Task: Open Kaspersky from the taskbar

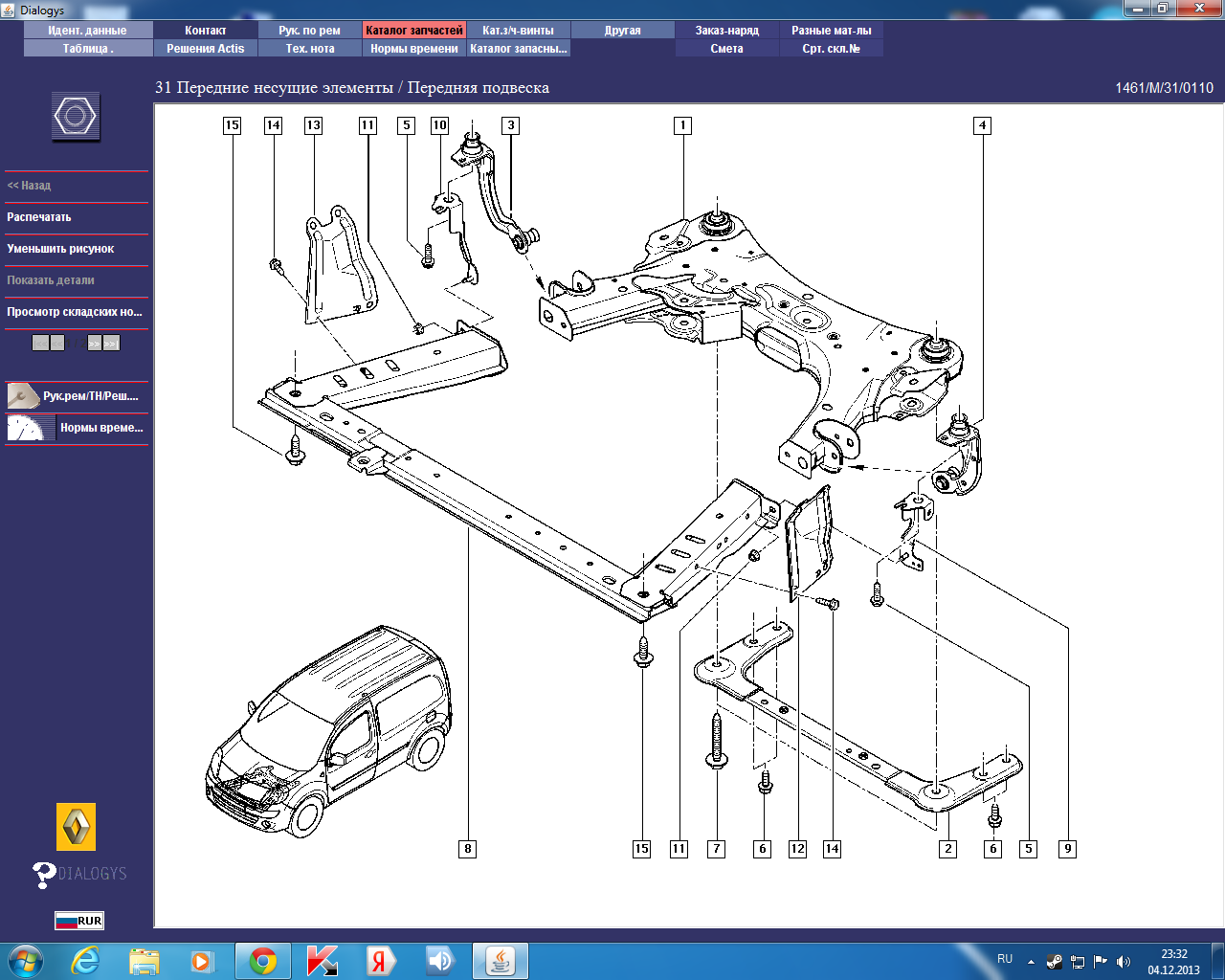Action: coord(323,961)
